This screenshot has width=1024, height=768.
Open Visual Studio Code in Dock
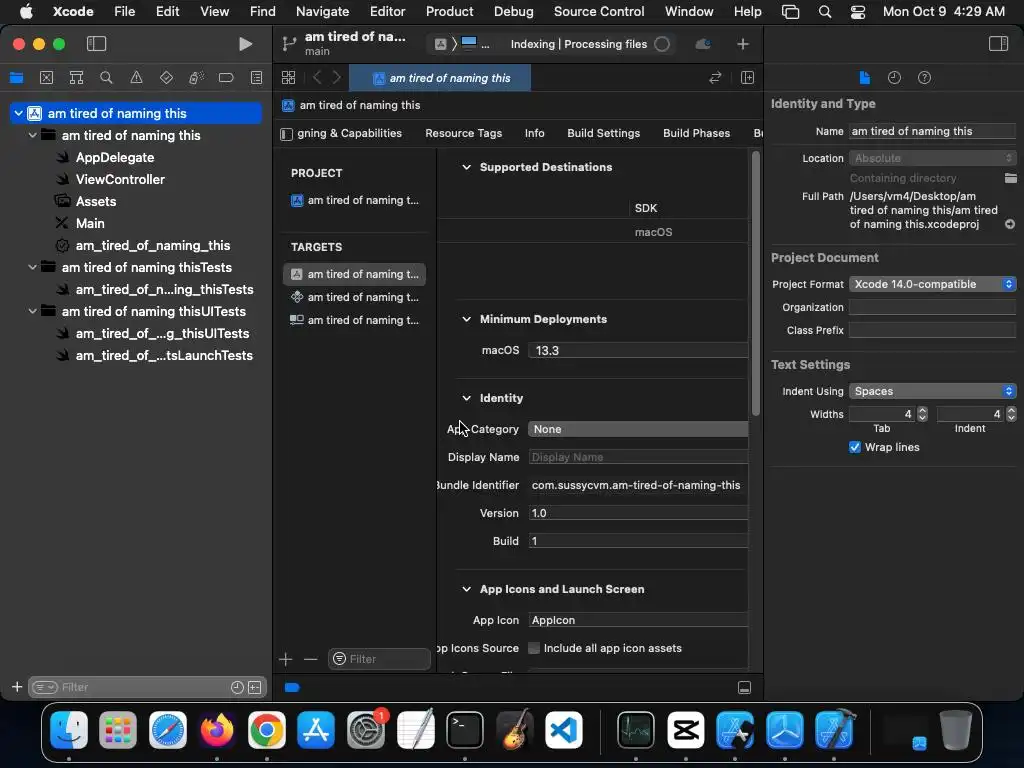(x=564, y=730)
